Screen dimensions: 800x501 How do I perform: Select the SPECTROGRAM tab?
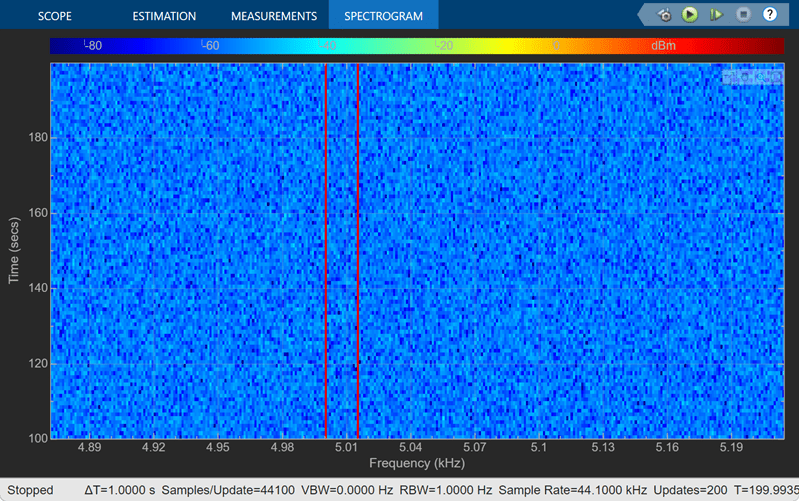tap(383, 16)
